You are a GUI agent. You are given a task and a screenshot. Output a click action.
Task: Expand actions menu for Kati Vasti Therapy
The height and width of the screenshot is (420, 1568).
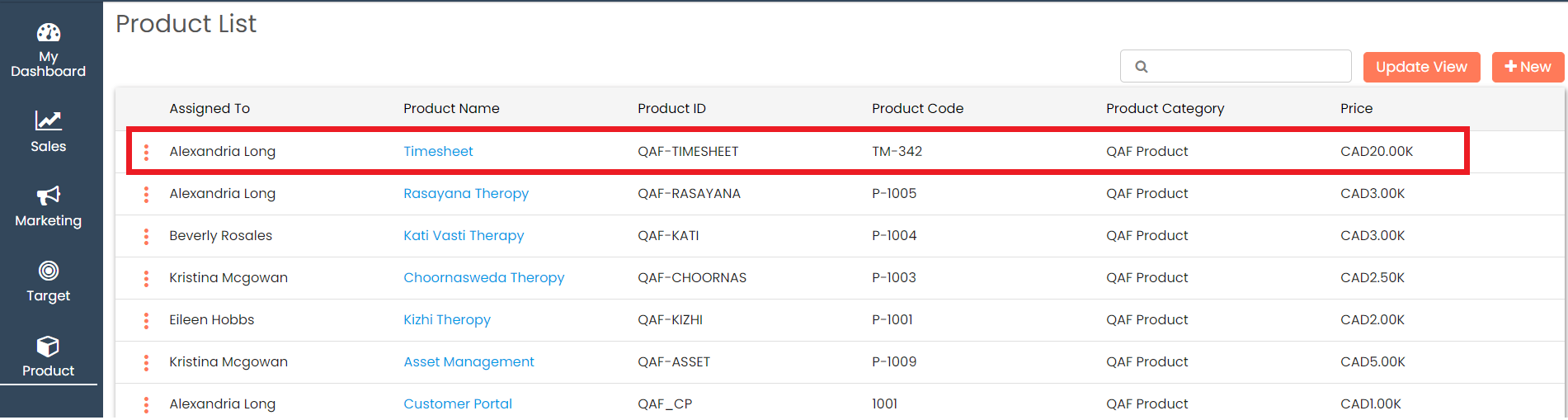click(x=147, y=236)
